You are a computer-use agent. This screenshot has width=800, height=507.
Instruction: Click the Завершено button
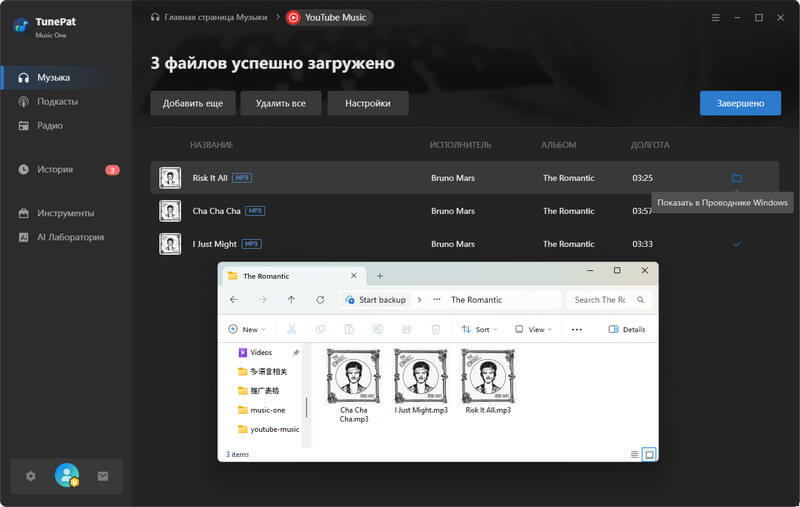click(x=740, y=103)
